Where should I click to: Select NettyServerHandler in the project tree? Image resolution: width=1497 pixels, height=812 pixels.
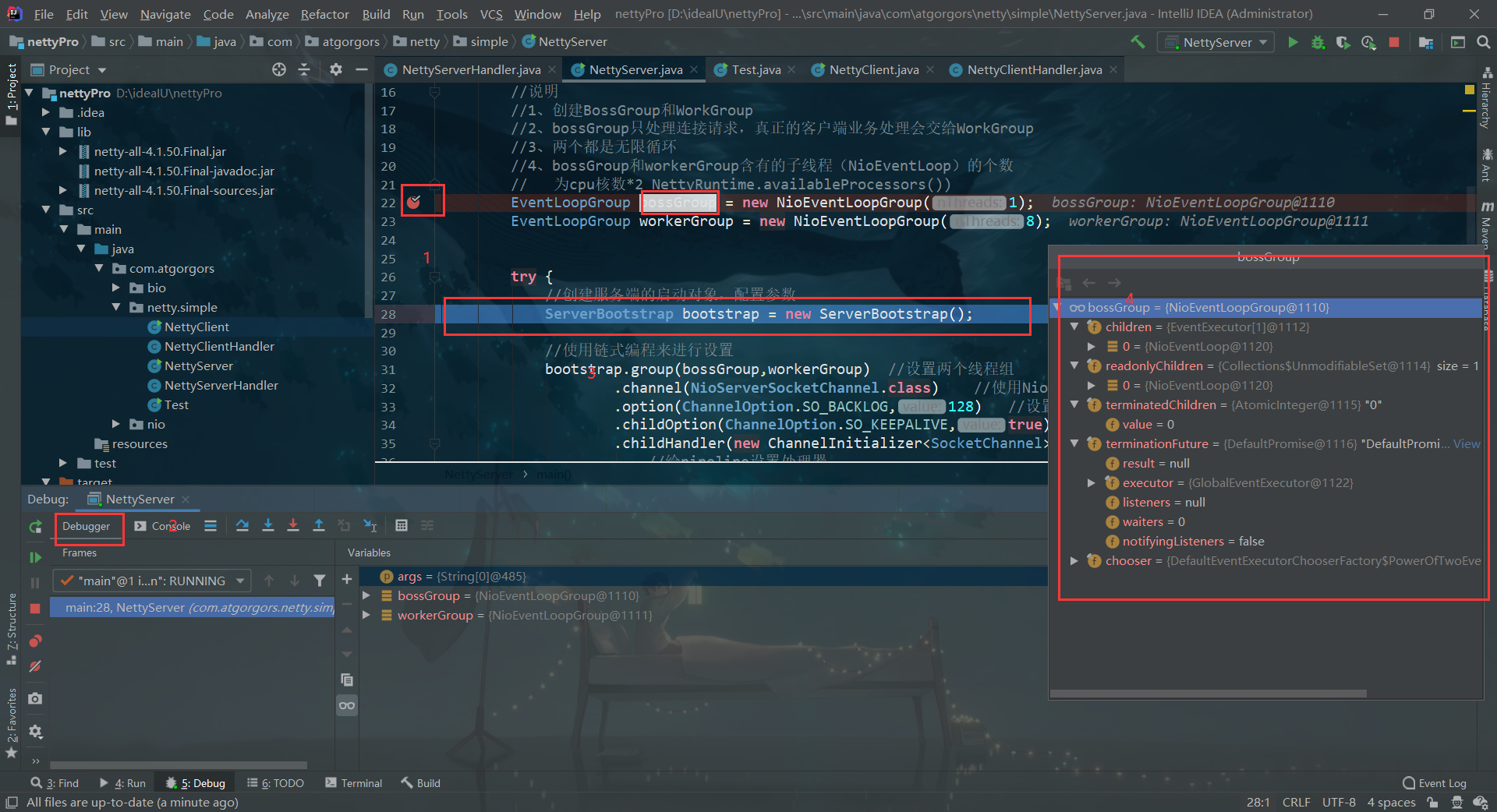pyautogui.click(x=221, y=385)
